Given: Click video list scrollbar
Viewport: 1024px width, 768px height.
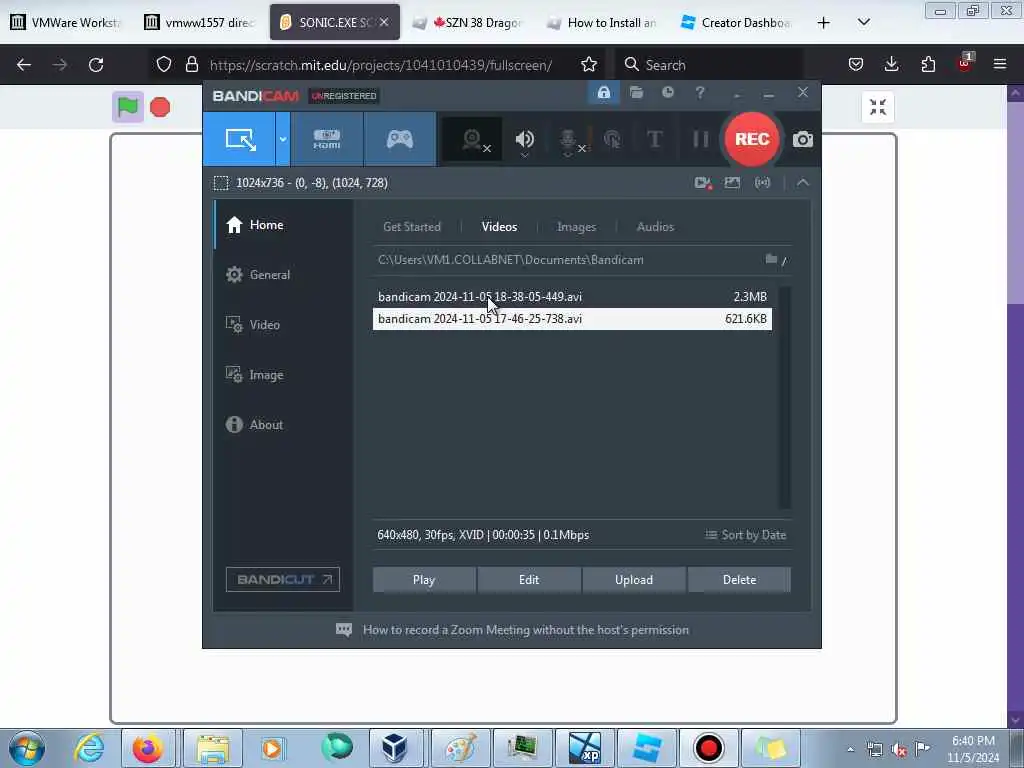Looking at the screenshot, I should (784, 397).
